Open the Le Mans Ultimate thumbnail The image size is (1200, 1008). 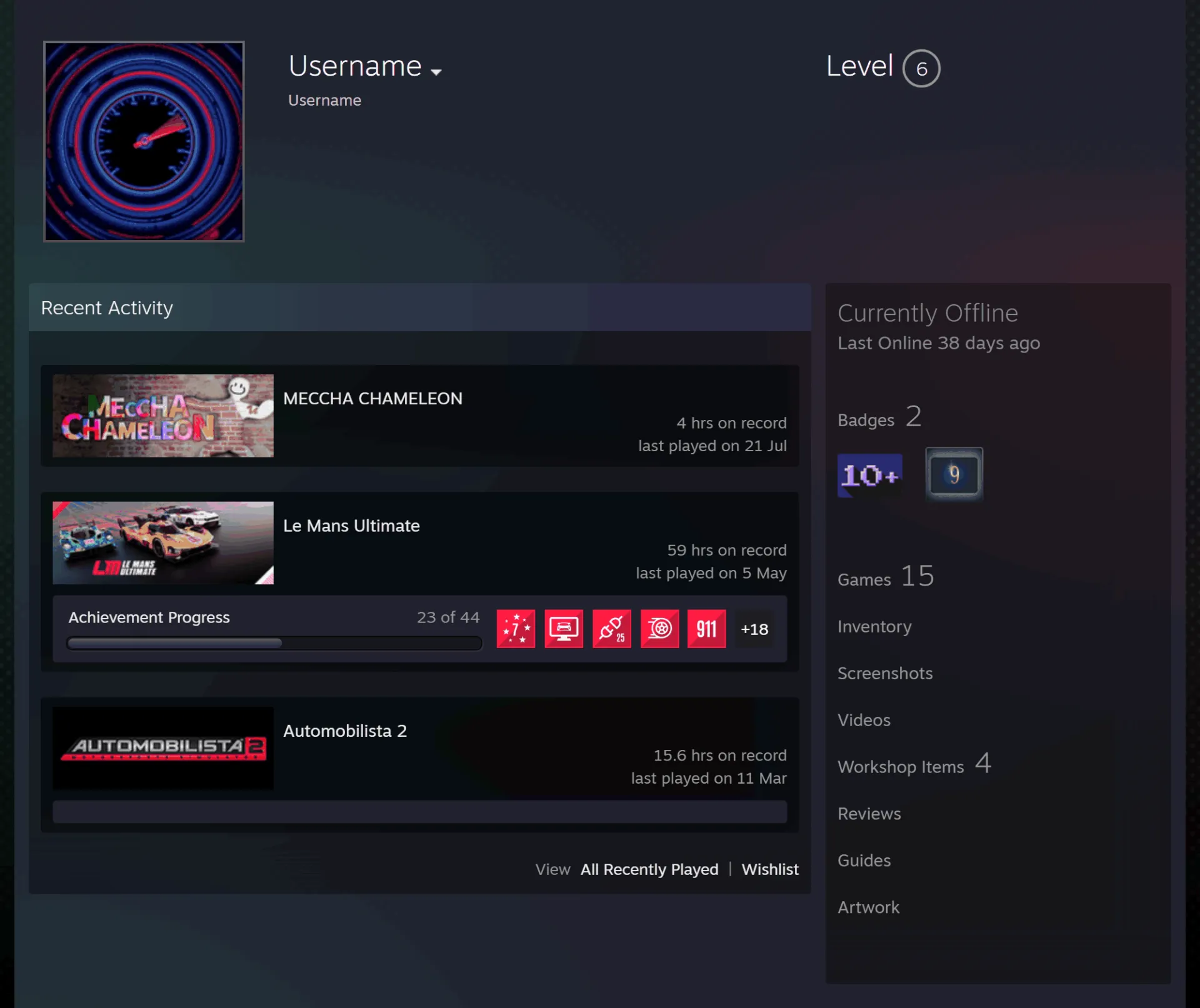coord(163,543)
